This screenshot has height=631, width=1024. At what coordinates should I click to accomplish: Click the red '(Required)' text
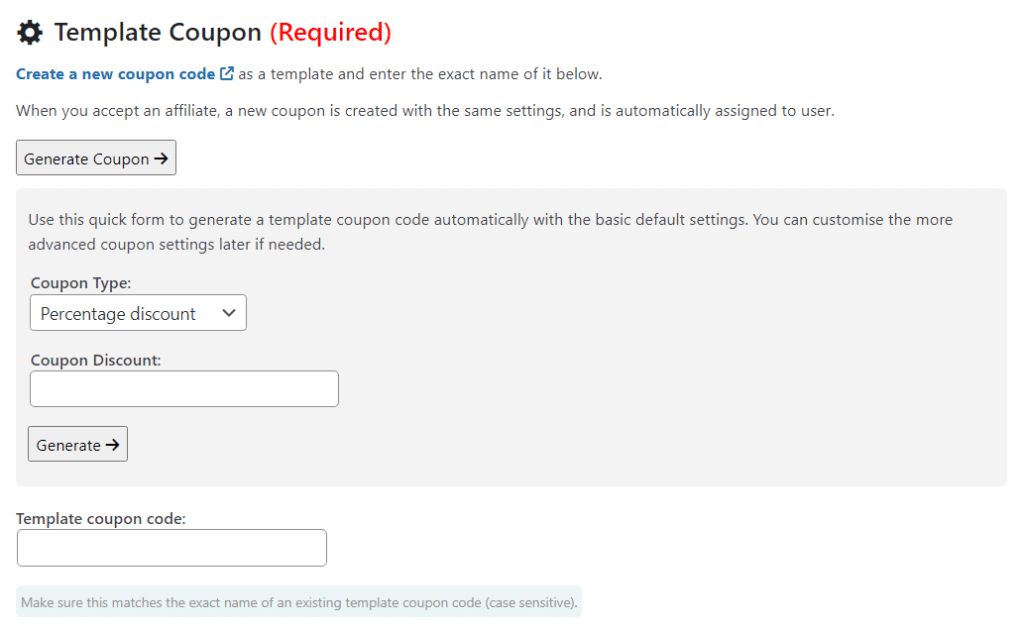pos(330,32)
